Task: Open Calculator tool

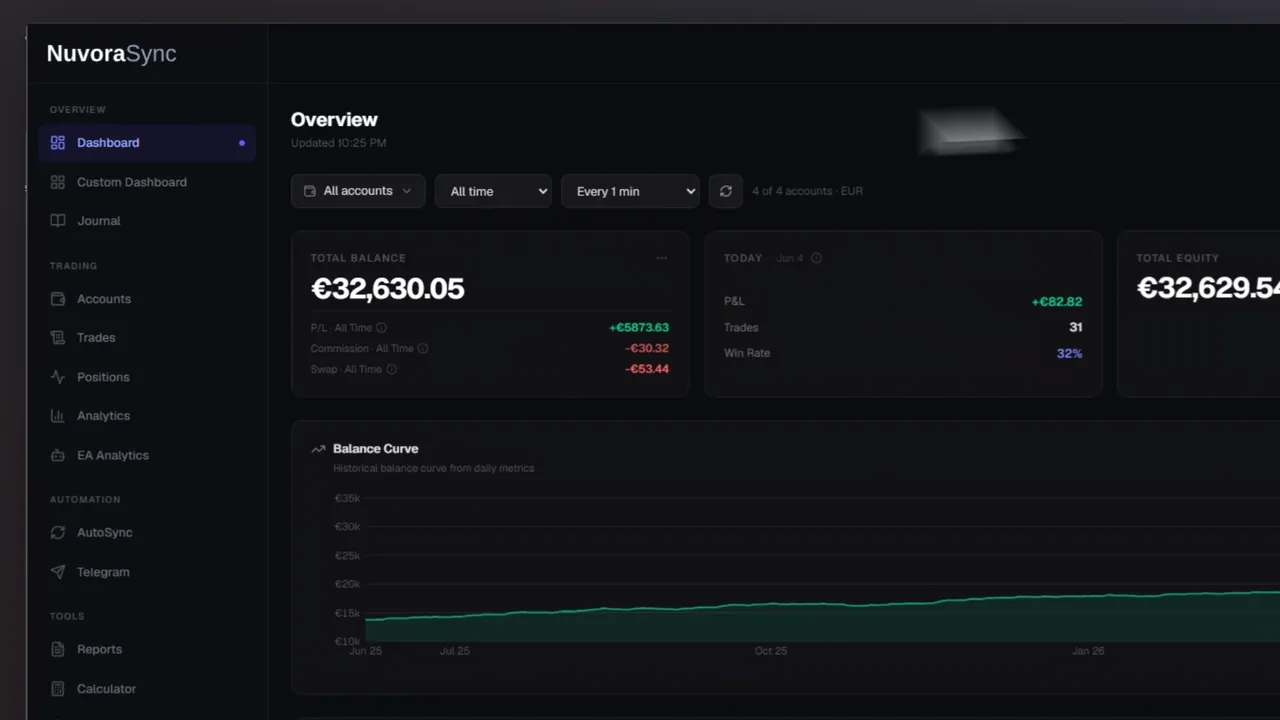Action: pyautogui.click(x=147, y=689)
